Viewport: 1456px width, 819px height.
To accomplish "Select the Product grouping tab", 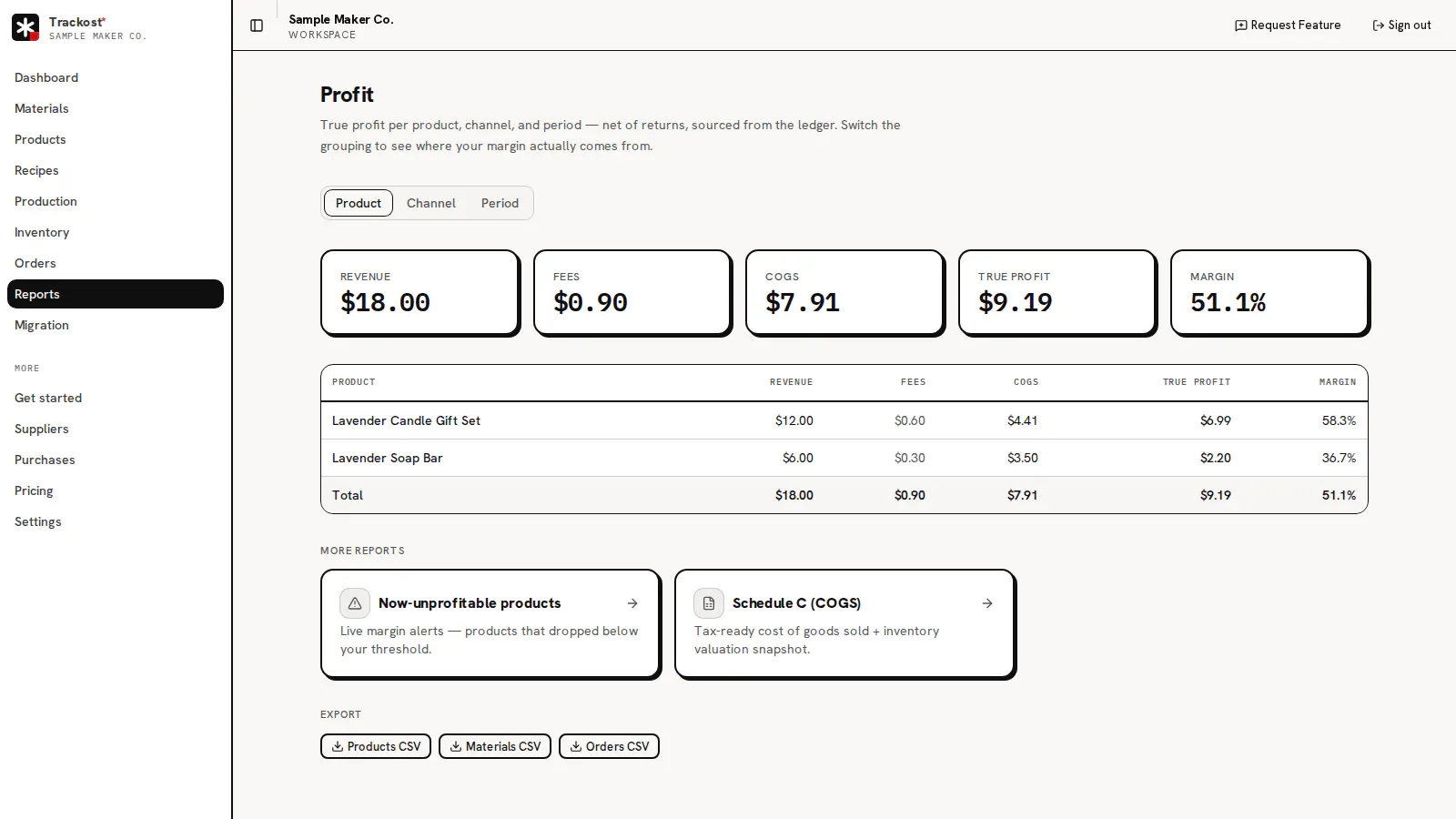I will pos(359,203).
